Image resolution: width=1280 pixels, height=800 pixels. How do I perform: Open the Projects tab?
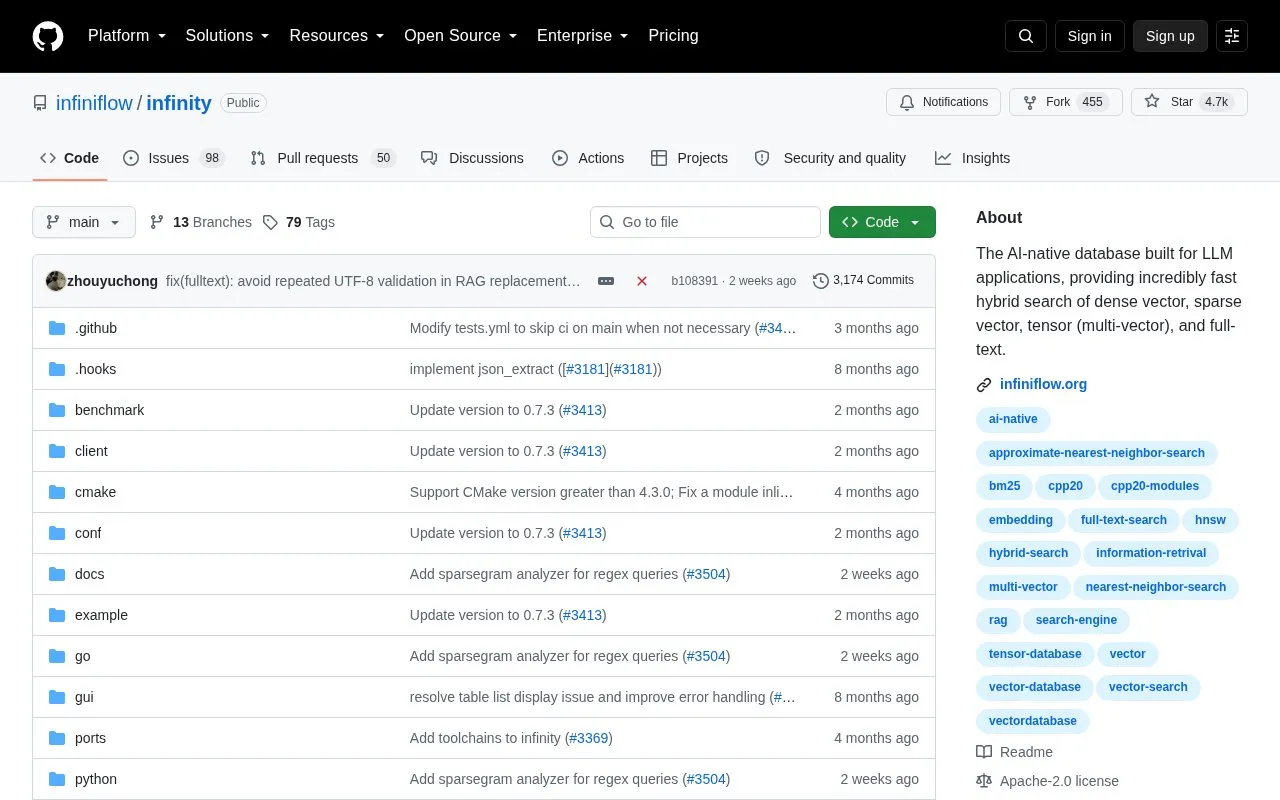coord(689,158)
